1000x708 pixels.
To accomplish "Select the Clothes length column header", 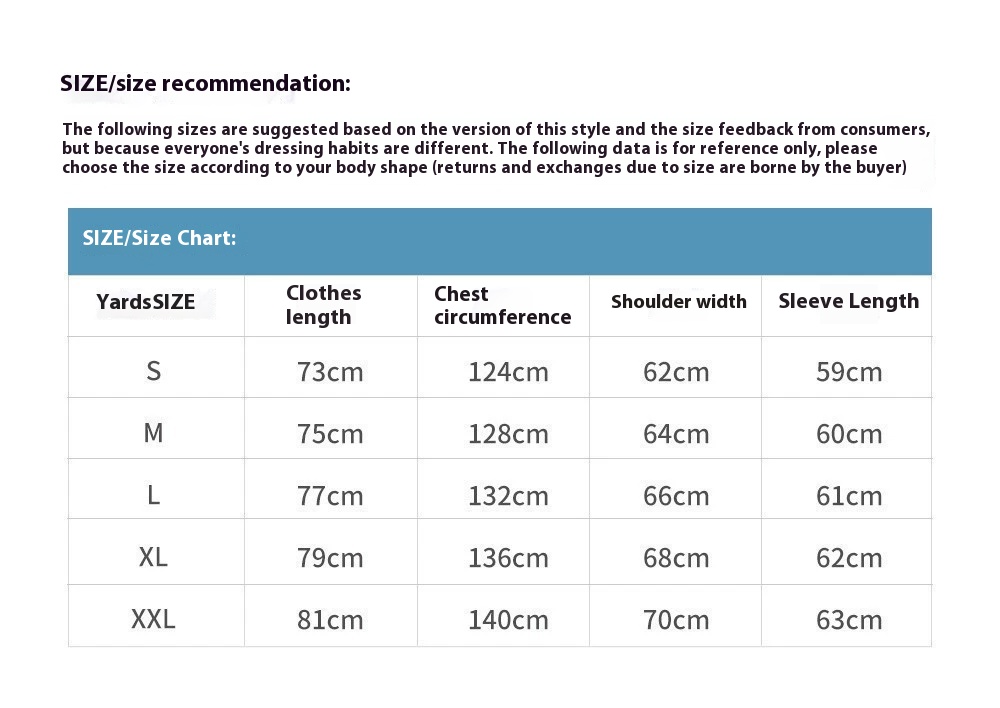I will click(324, 305).
